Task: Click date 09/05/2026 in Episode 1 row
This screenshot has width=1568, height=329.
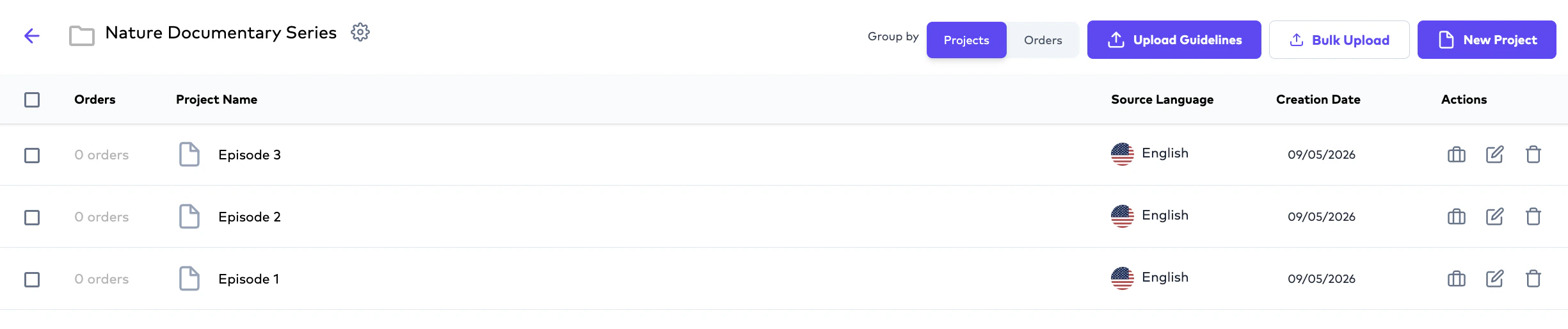Action: pyautogui.click(x=1322, y=278)
